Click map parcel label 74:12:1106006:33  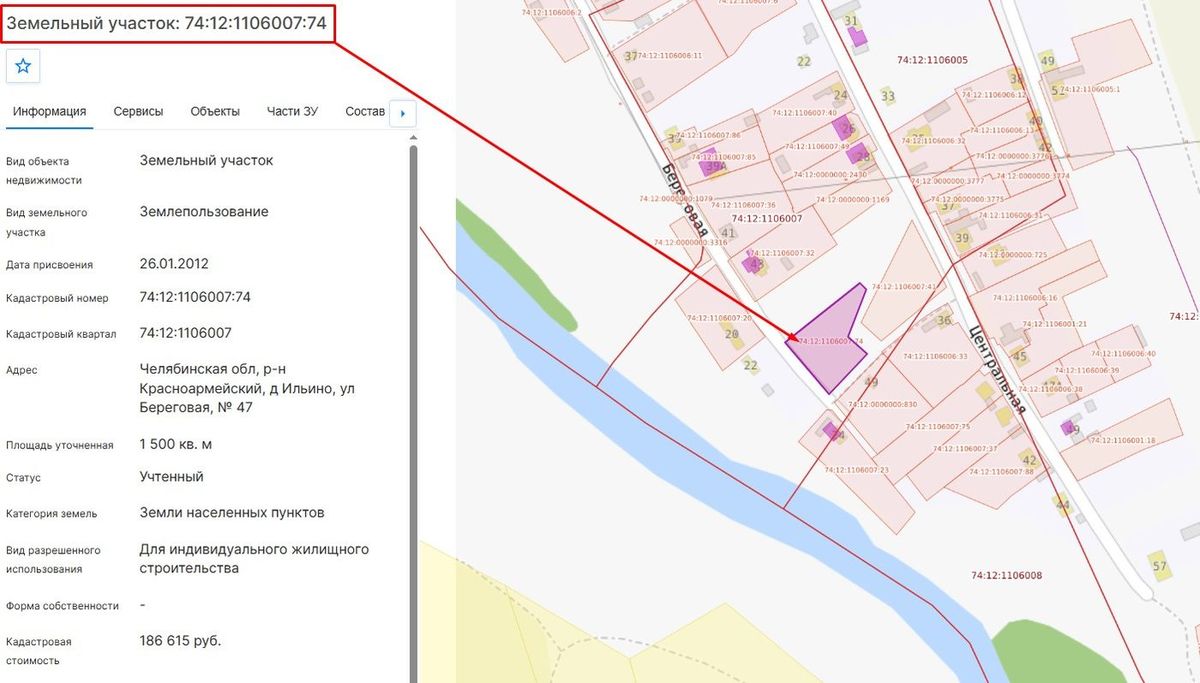[x=935, y=356]
